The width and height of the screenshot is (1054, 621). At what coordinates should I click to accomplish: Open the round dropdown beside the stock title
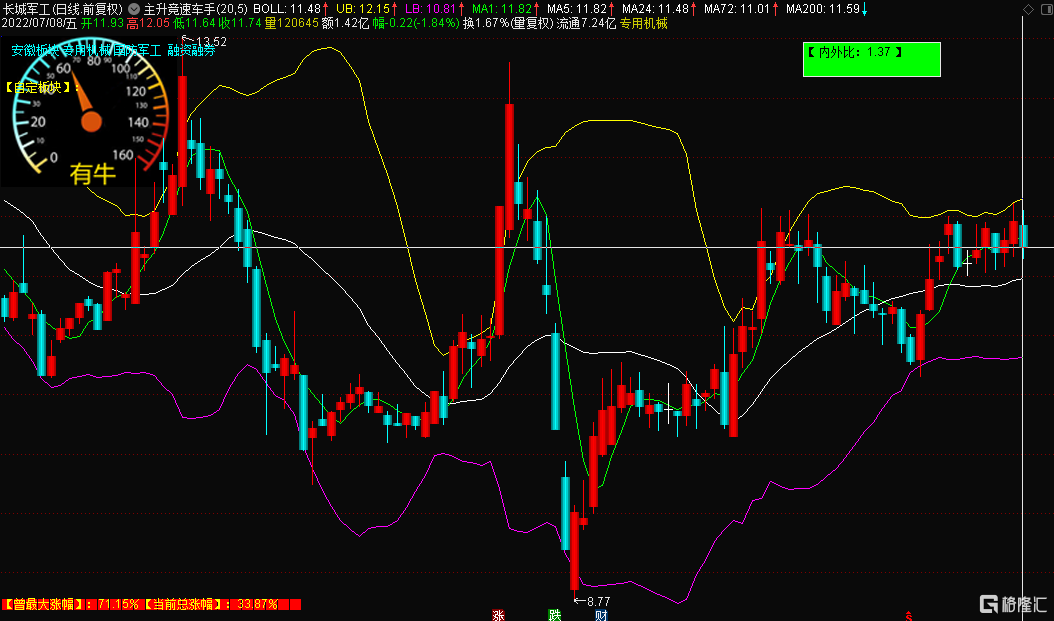(134, 9)
